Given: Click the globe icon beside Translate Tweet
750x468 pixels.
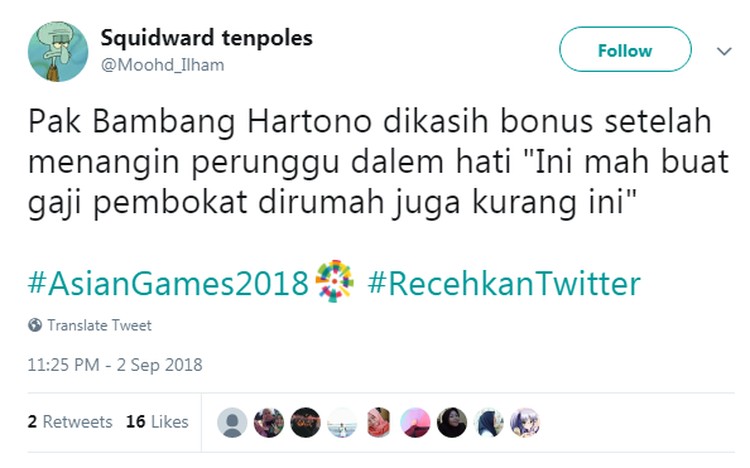Looking at the screenshot, I should point(35,325).
